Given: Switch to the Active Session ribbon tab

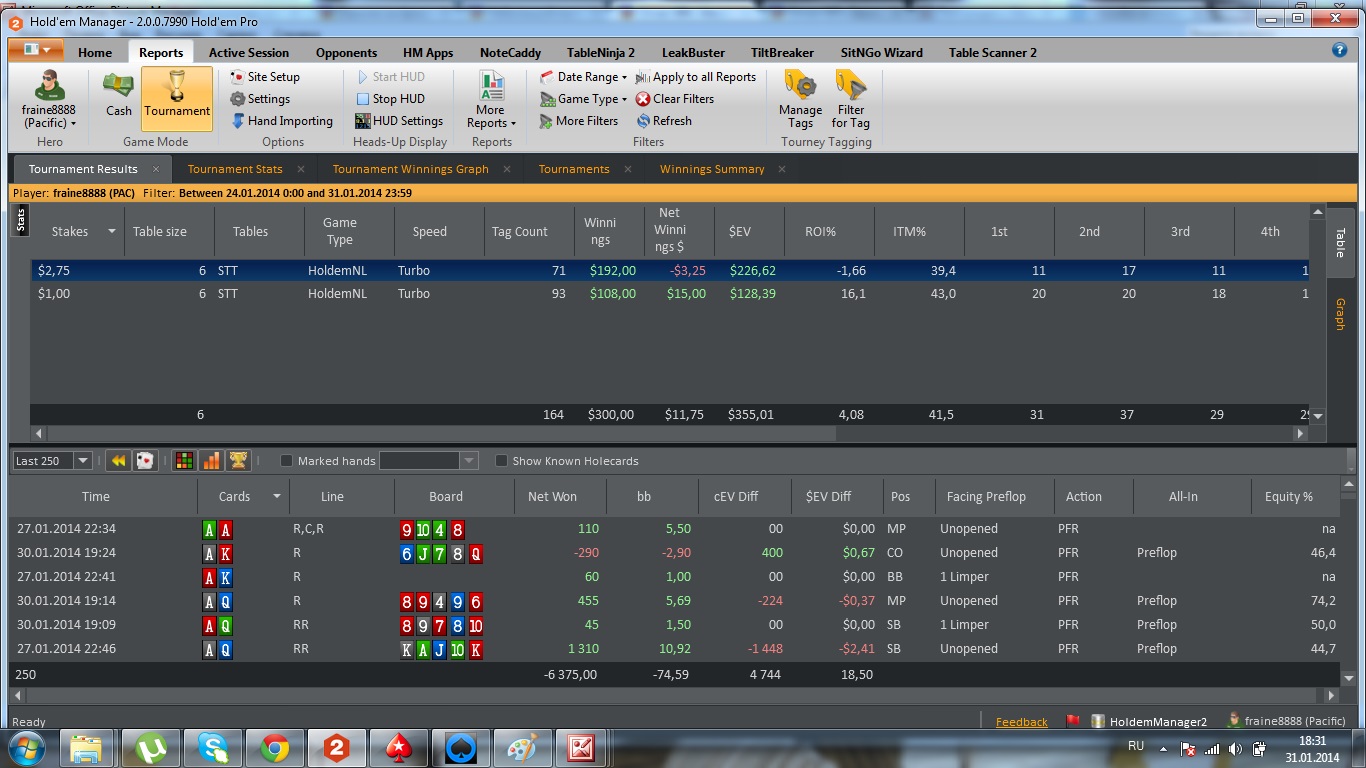Looking at the screenshot, I should pos(249,53).
